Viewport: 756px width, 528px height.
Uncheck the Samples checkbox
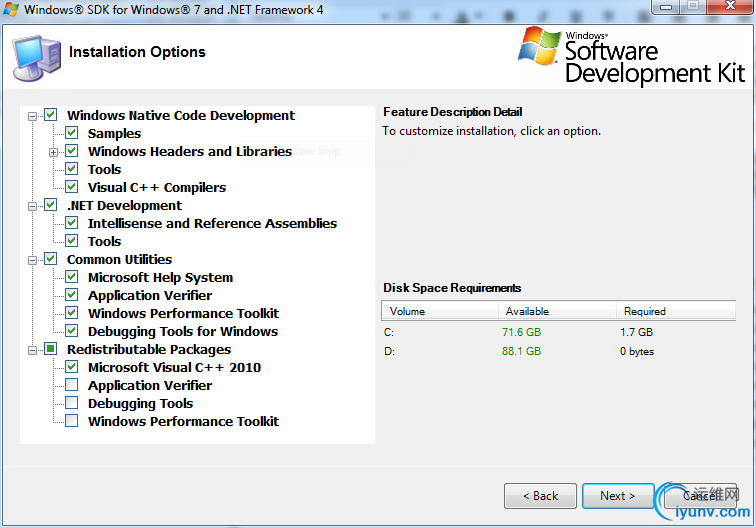pyautogui.click(x=71, y=133)
